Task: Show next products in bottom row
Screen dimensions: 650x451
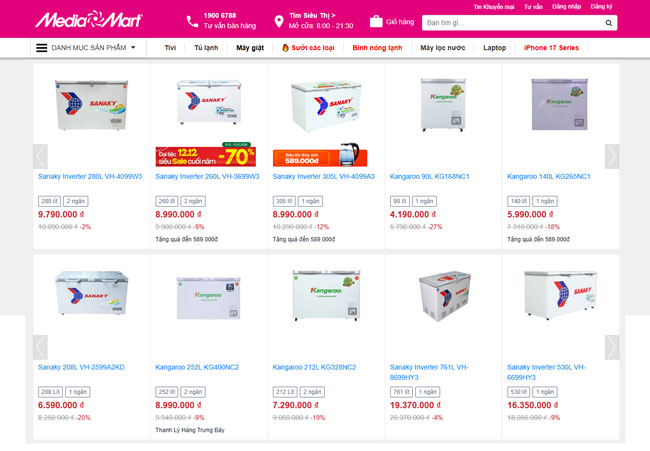Action: pos(612,347)
